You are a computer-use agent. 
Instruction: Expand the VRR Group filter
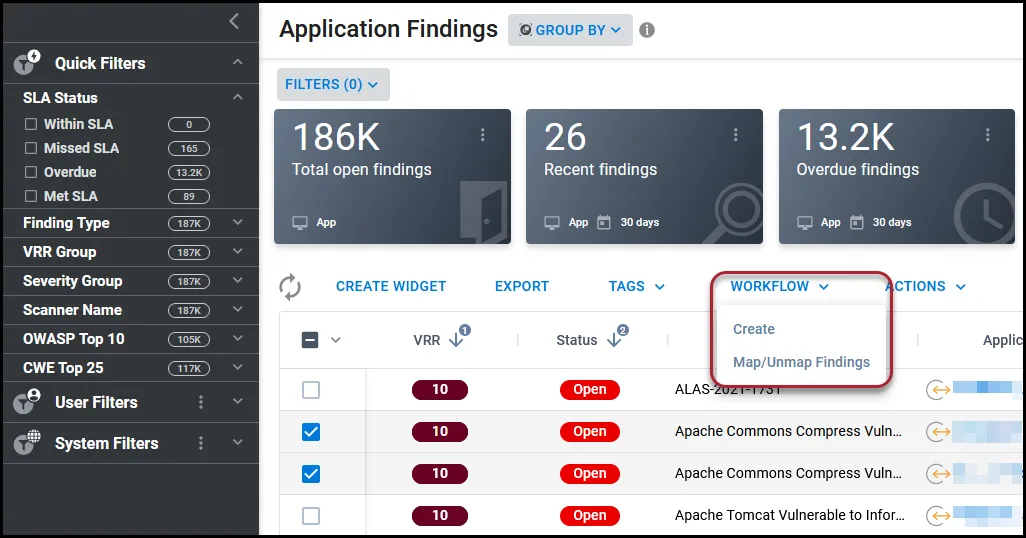coord(238,251)
